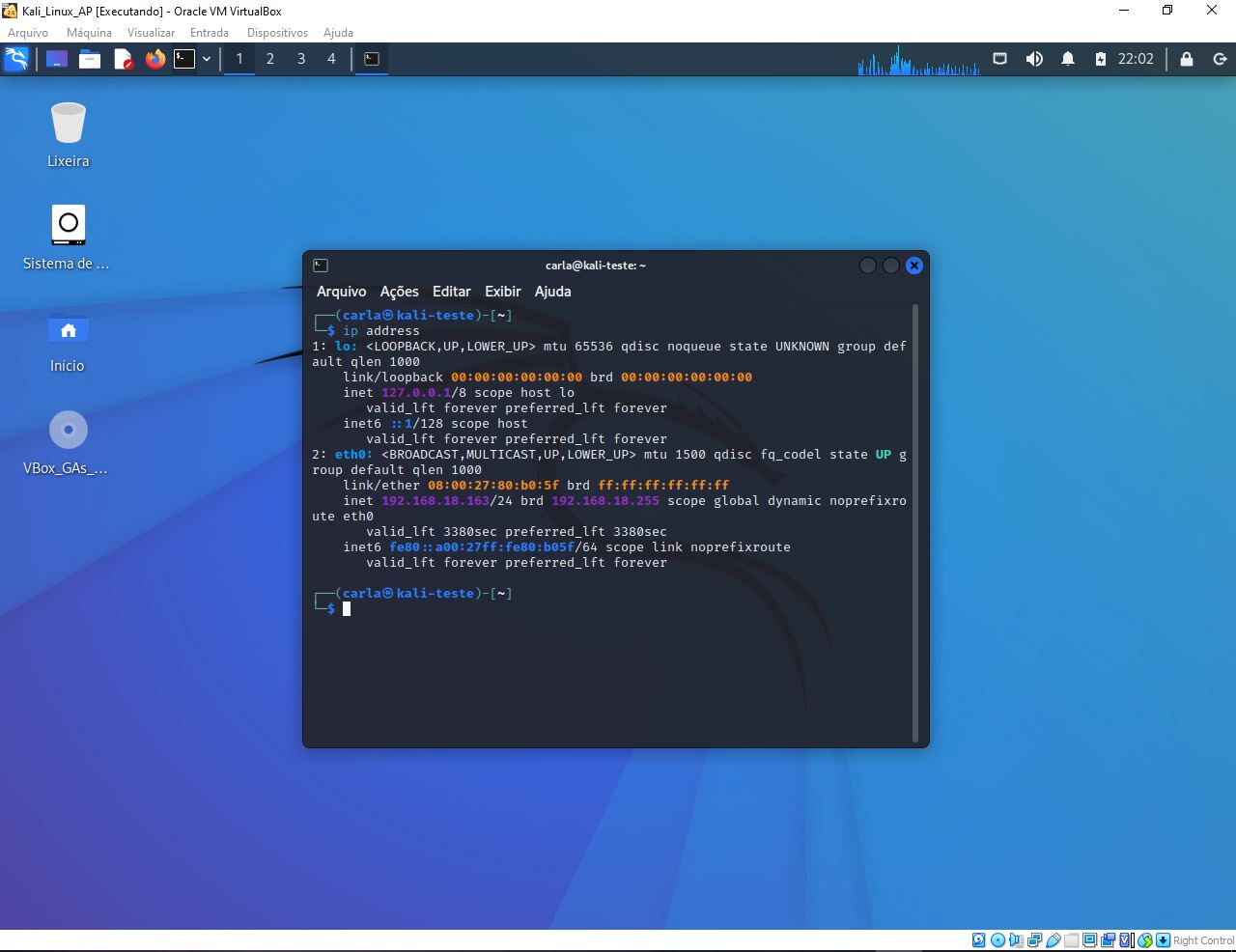Open VirtualBox Arquivo menu

tap(28, 33)
